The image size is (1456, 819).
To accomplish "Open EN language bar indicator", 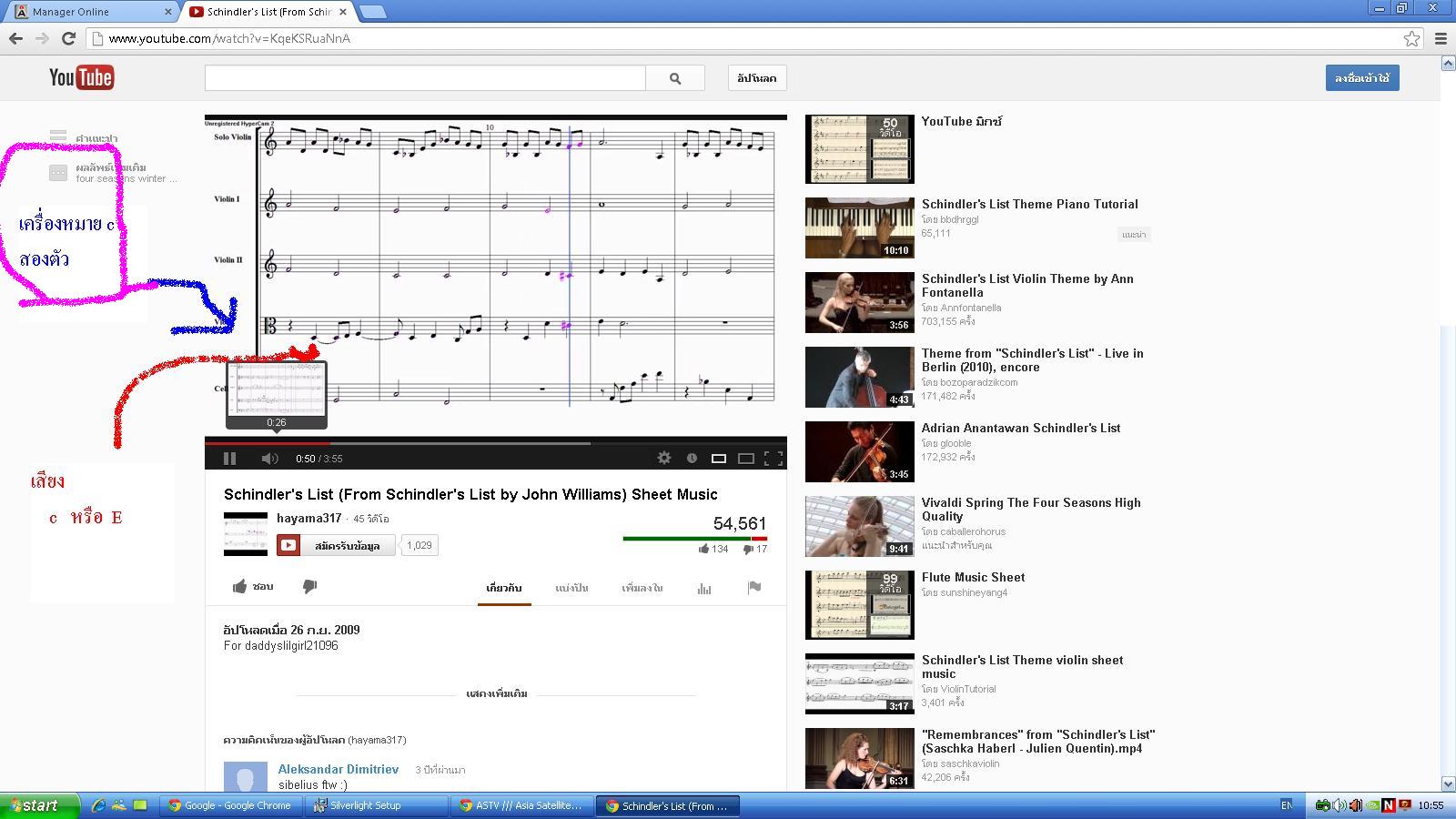I will click(x=1286, y=805).
